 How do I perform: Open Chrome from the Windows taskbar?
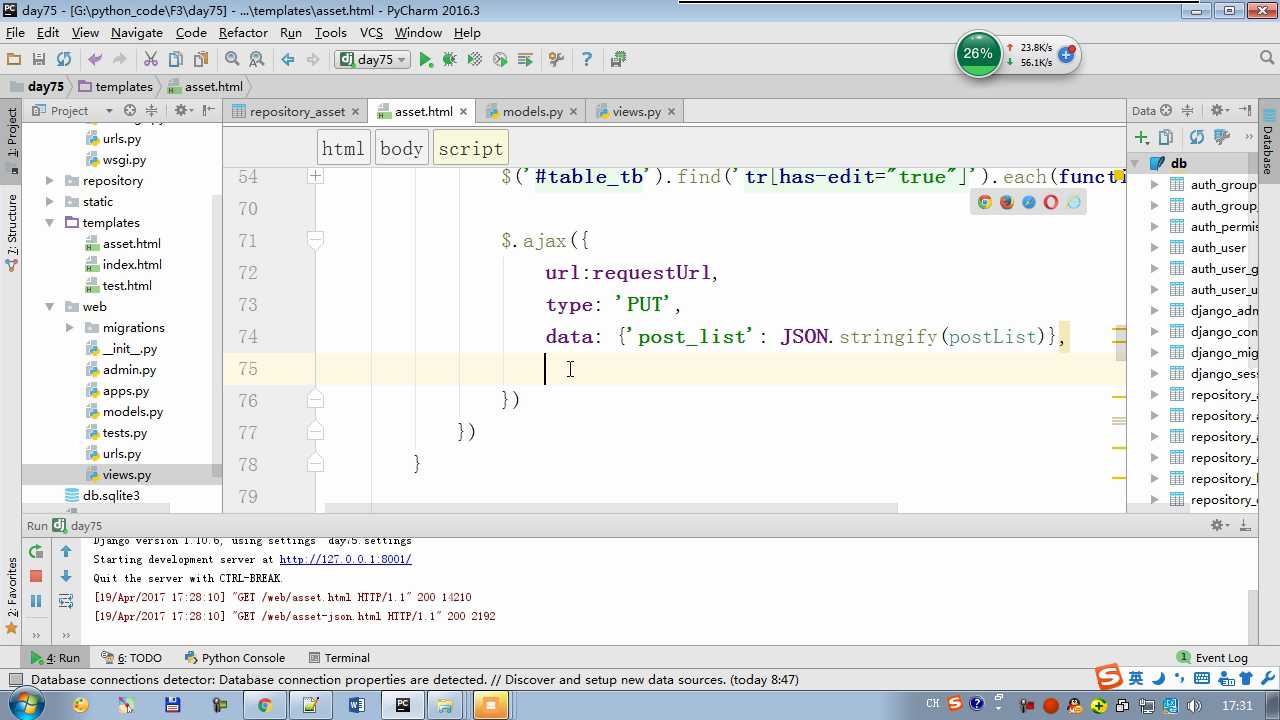pyautogui.click(x=264, y=705)
